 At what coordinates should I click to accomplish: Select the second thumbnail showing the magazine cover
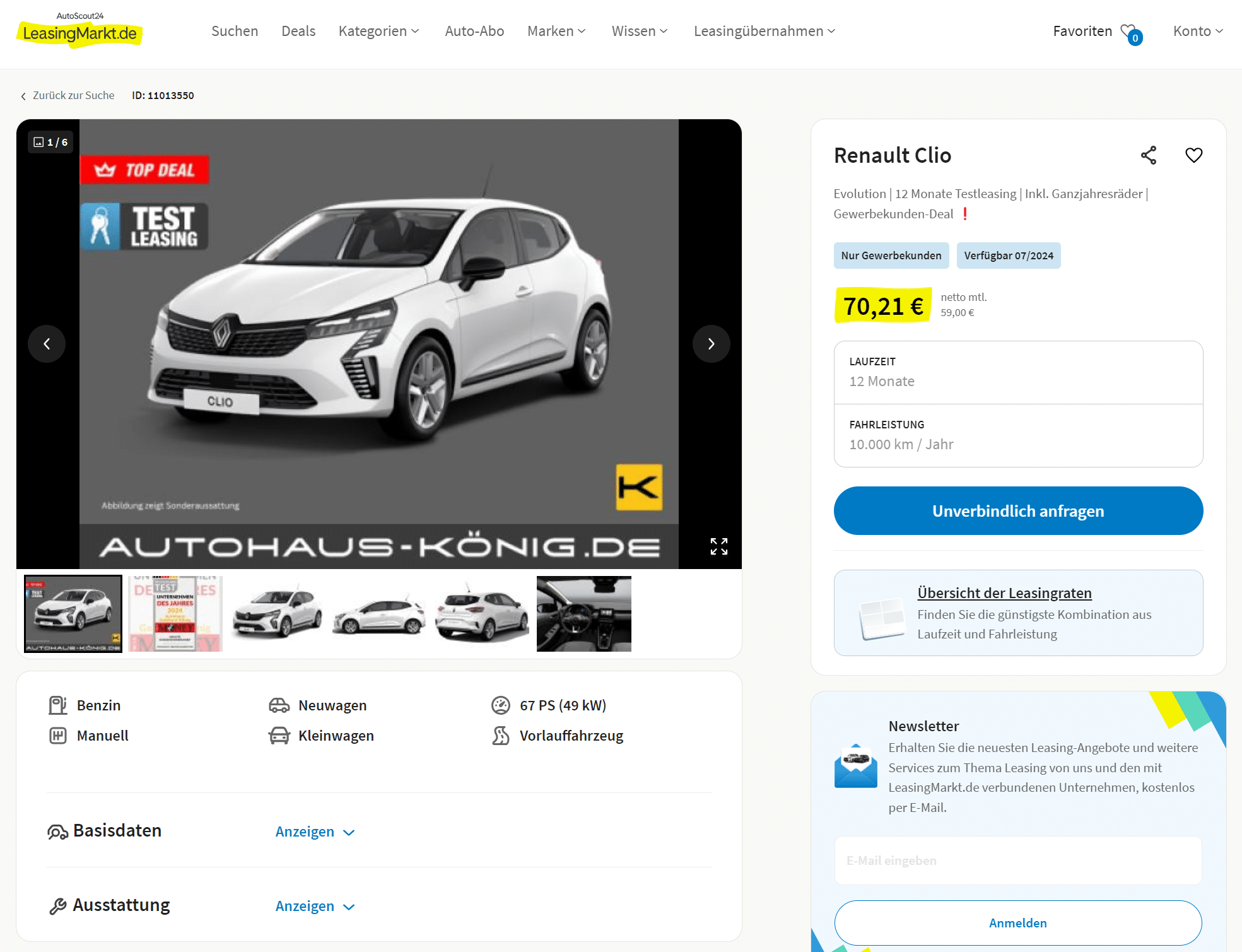click(x=175, y=614)
